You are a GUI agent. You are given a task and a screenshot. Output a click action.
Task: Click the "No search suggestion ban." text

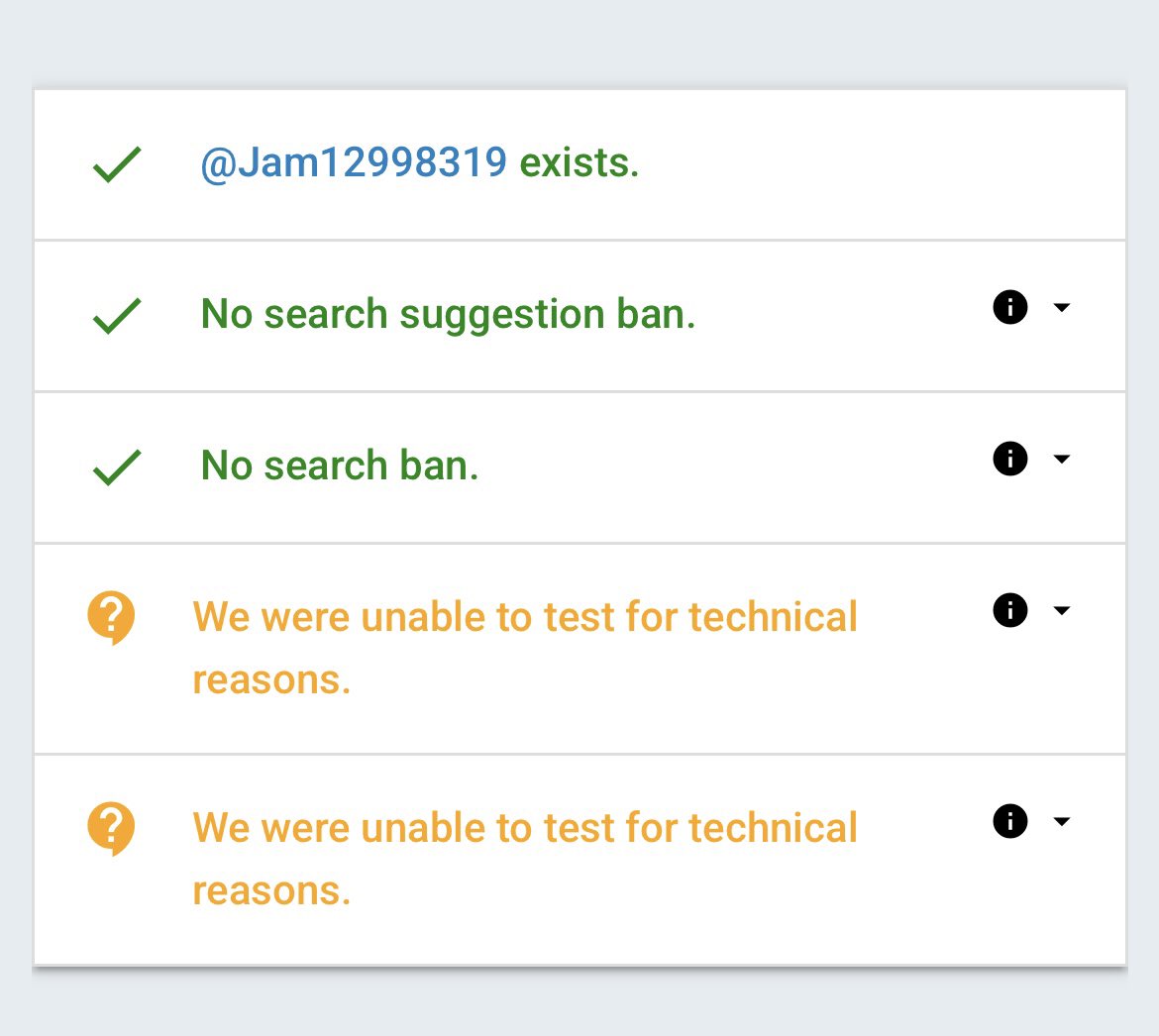point(448,315)
